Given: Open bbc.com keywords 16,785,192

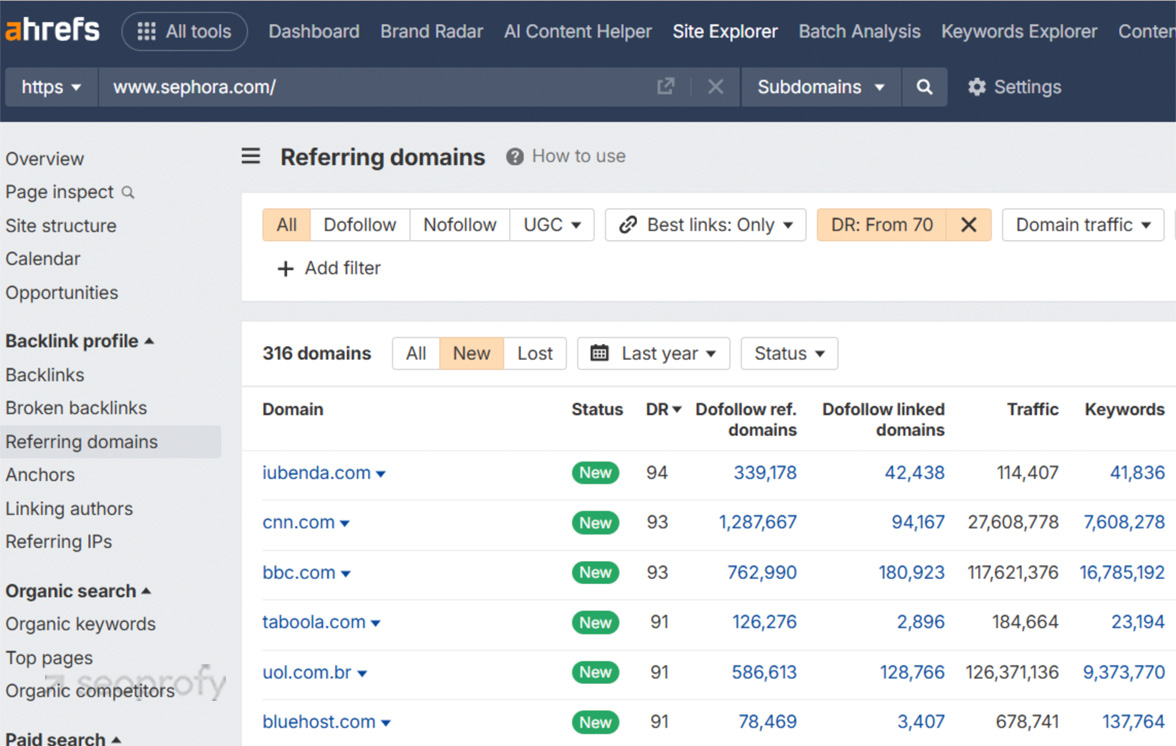Looking at the screenshot, I should pyautogui.click(x=1122, y=572).
